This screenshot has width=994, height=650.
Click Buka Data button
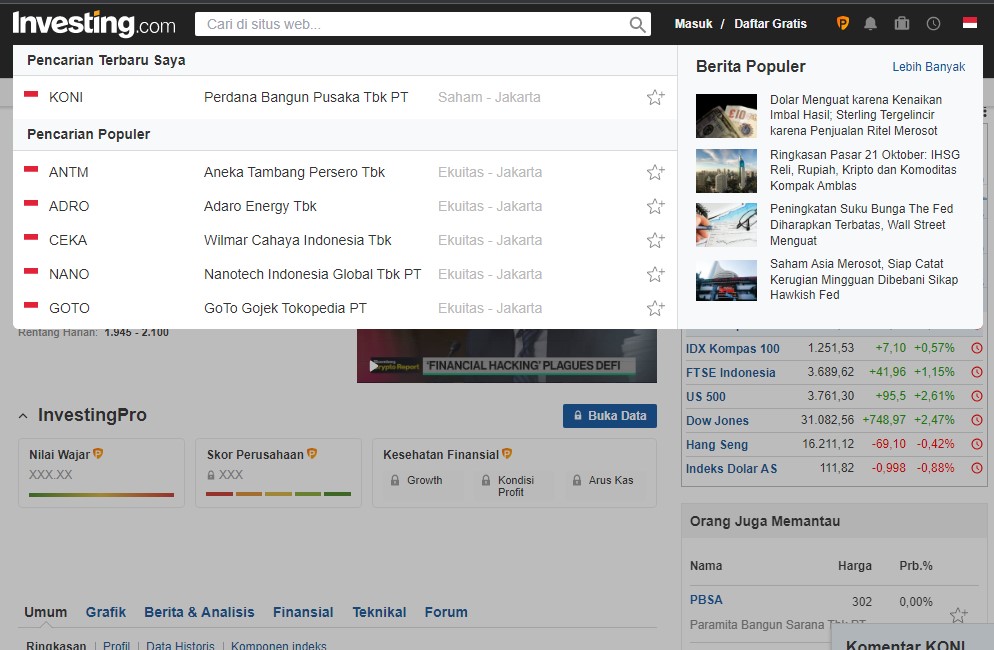pos(610,416)
